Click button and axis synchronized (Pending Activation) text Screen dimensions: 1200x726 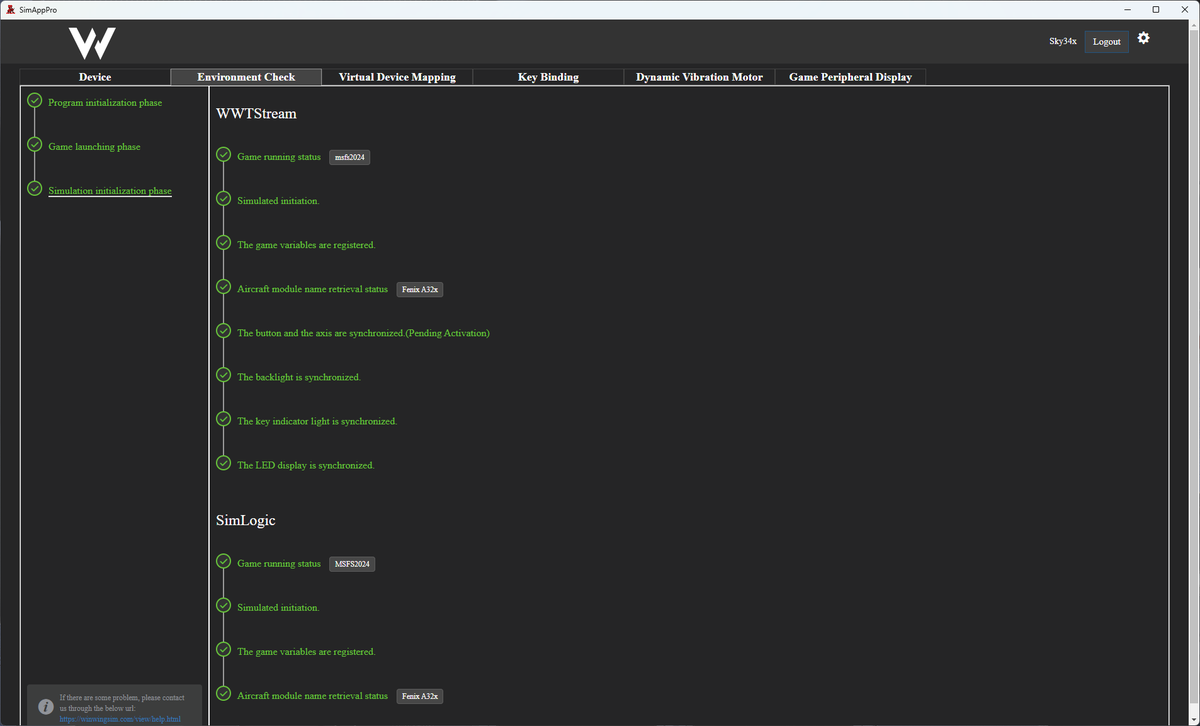click(x=363, y=333)
